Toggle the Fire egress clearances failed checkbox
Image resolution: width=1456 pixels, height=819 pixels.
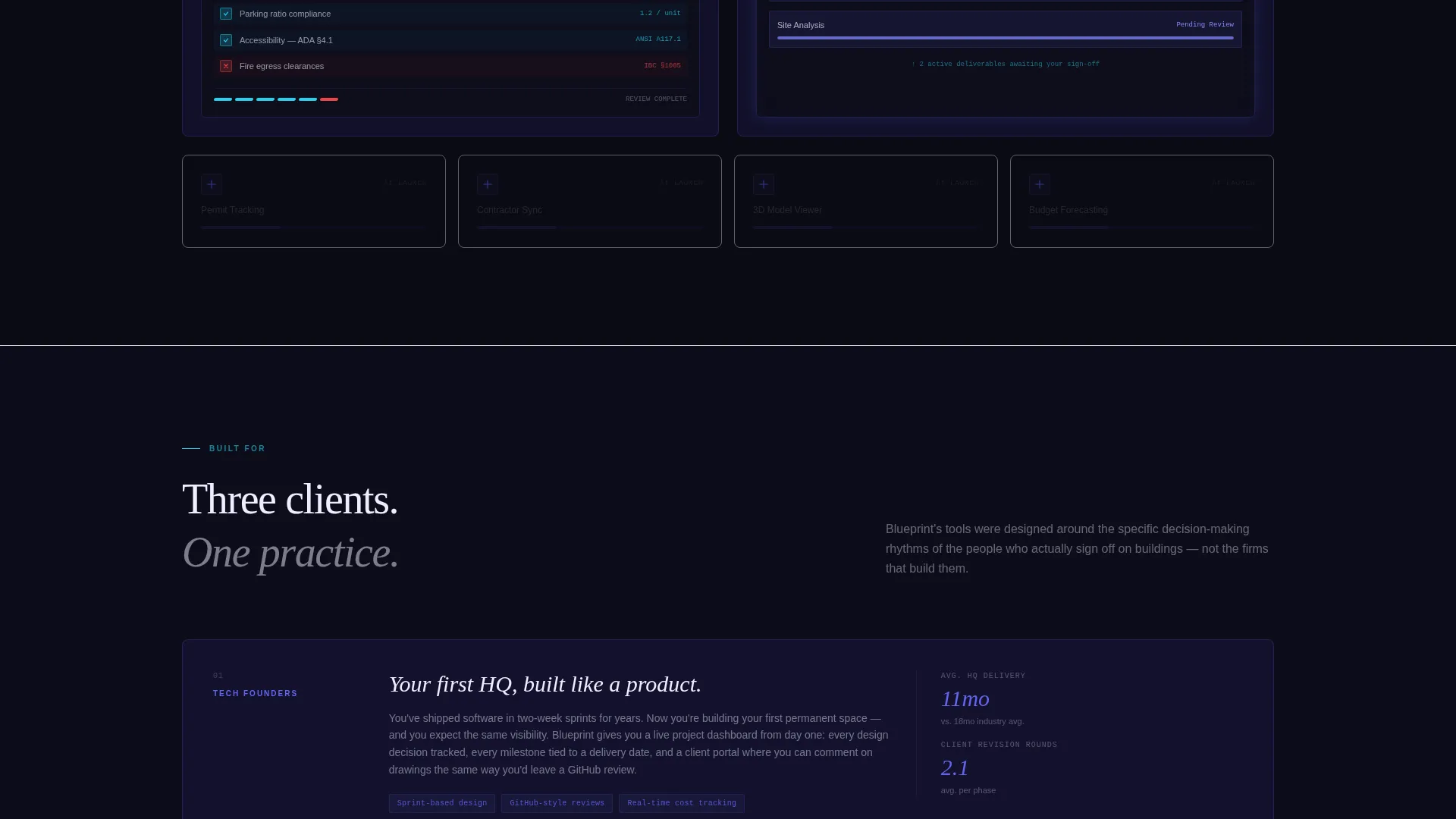(x=226, y=66)
